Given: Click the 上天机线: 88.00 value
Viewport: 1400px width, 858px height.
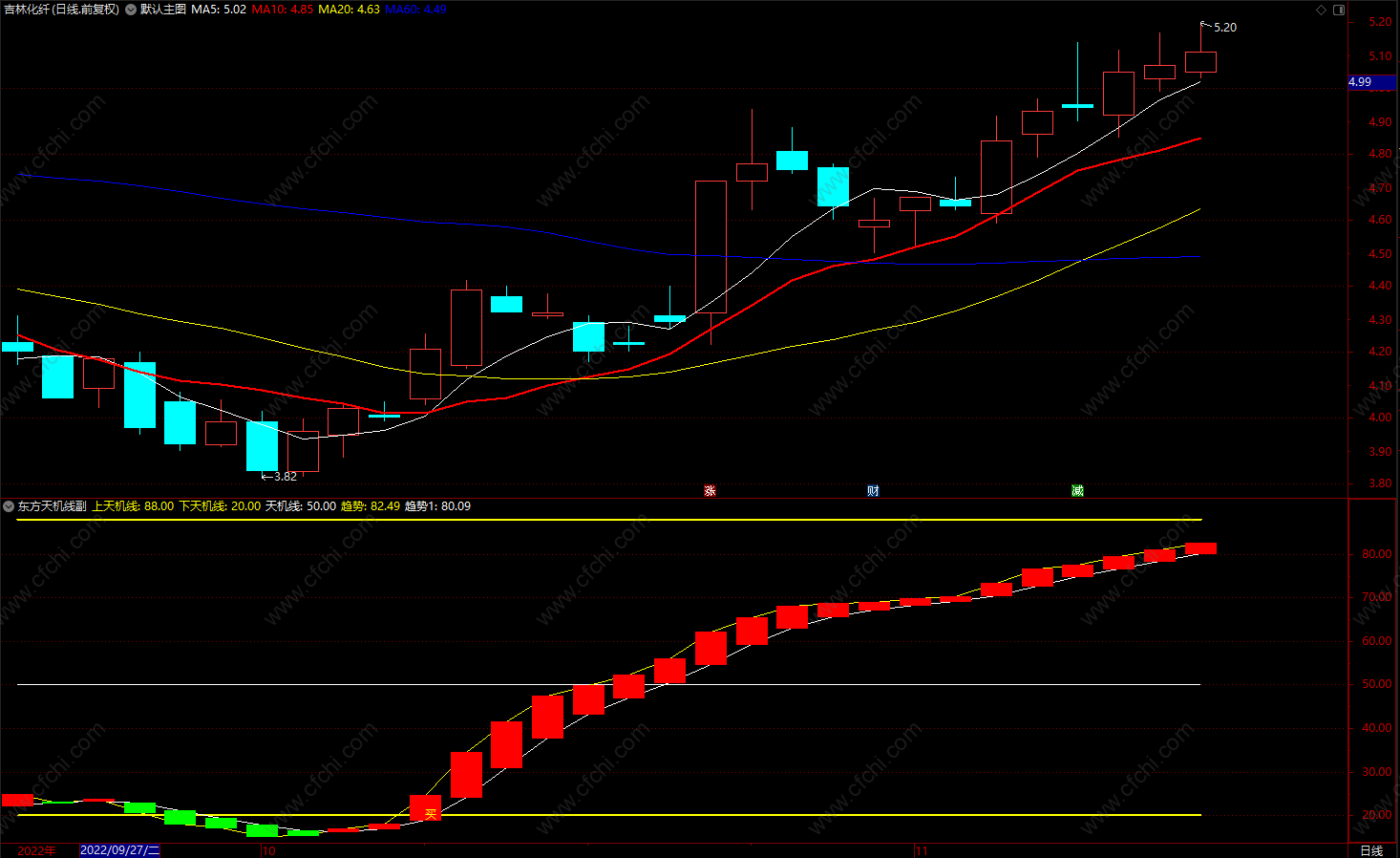Looking at the screenshot, I should (133, 506).
